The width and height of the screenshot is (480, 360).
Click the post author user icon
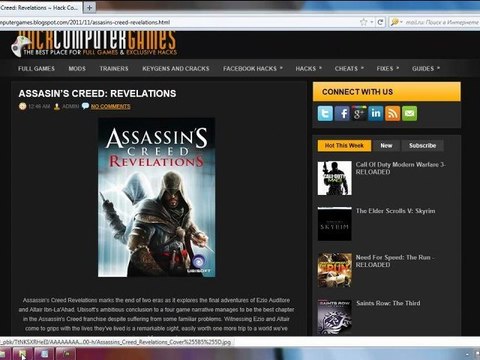click(57, 106)
